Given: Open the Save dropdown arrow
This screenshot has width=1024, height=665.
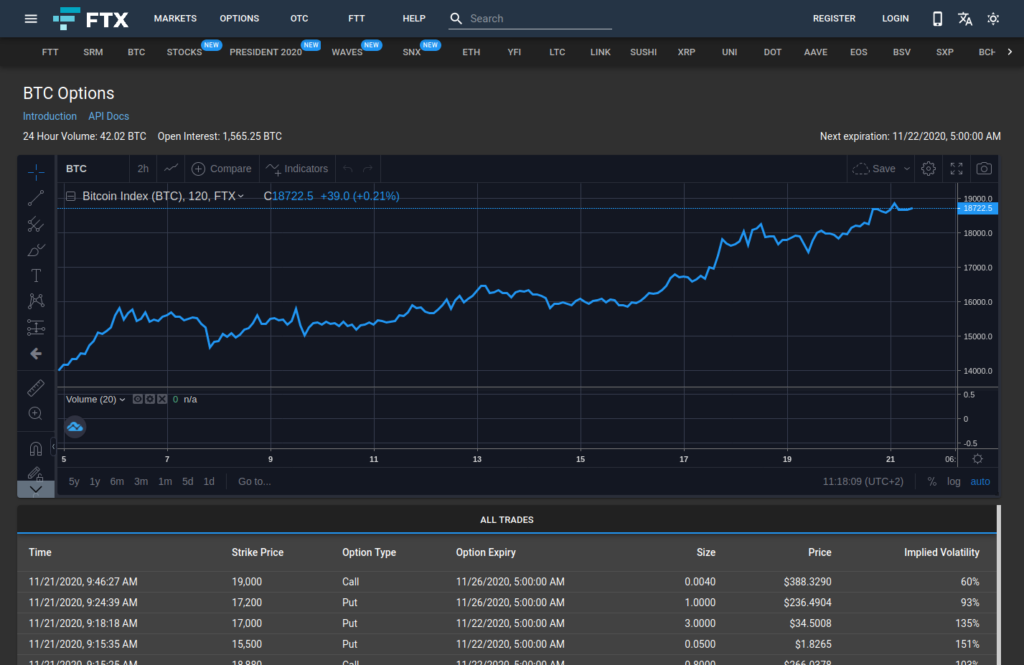Looking at the screenshot, I should pyautogui.click(x=906, y=169).
